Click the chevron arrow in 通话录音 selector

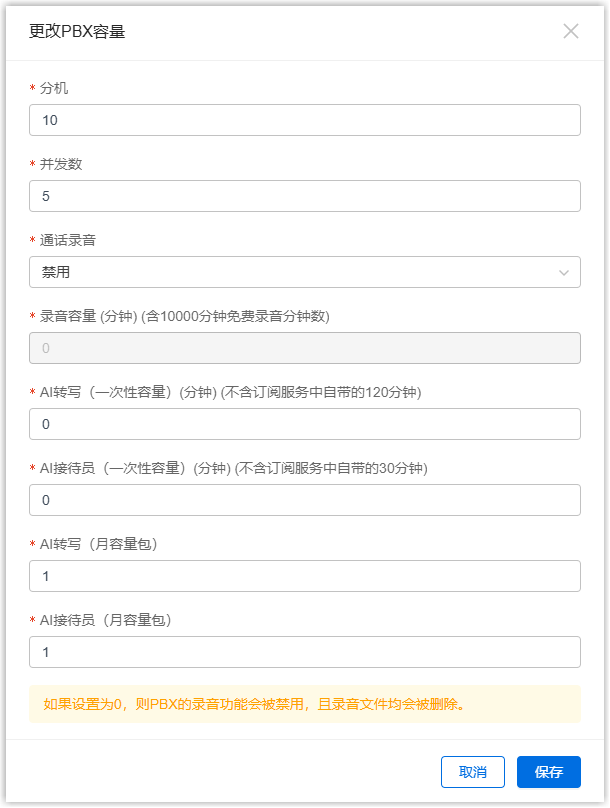point(564,272)
